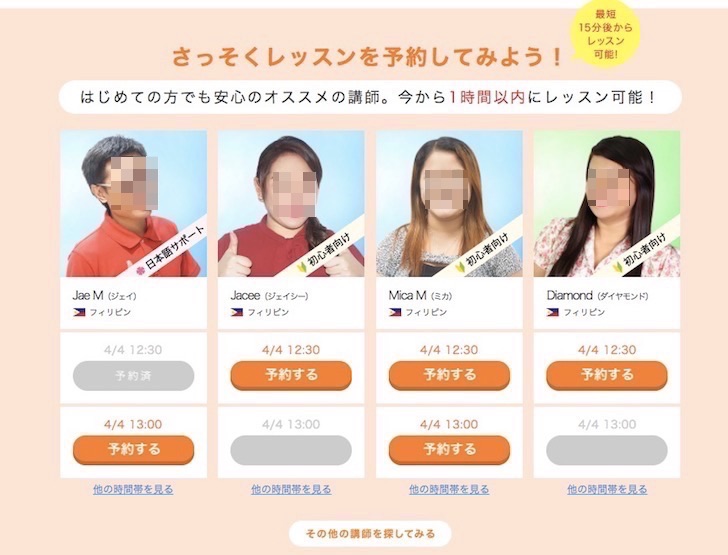Click the greyed 予約済 button for Jae M
The image size is (728, 555).
133,375
